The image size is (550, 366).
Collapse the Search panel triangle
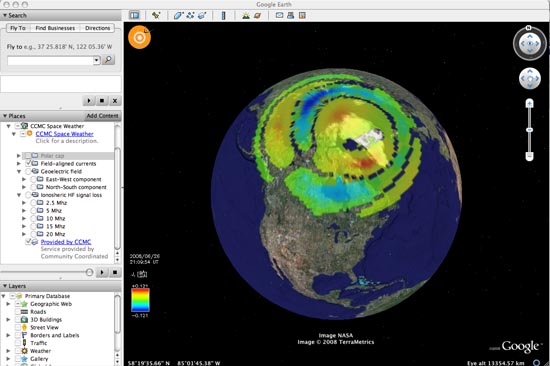click(x=5, y=15)
